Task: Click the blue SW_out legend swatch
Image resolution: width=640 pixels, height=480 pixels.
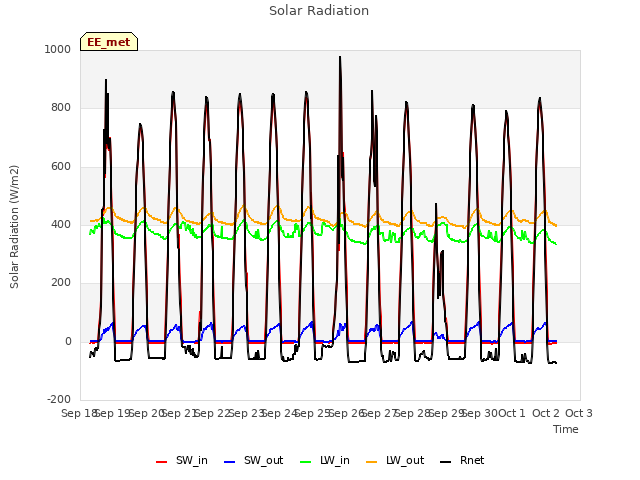Action: pyautogui.click(x=230, y=462)
